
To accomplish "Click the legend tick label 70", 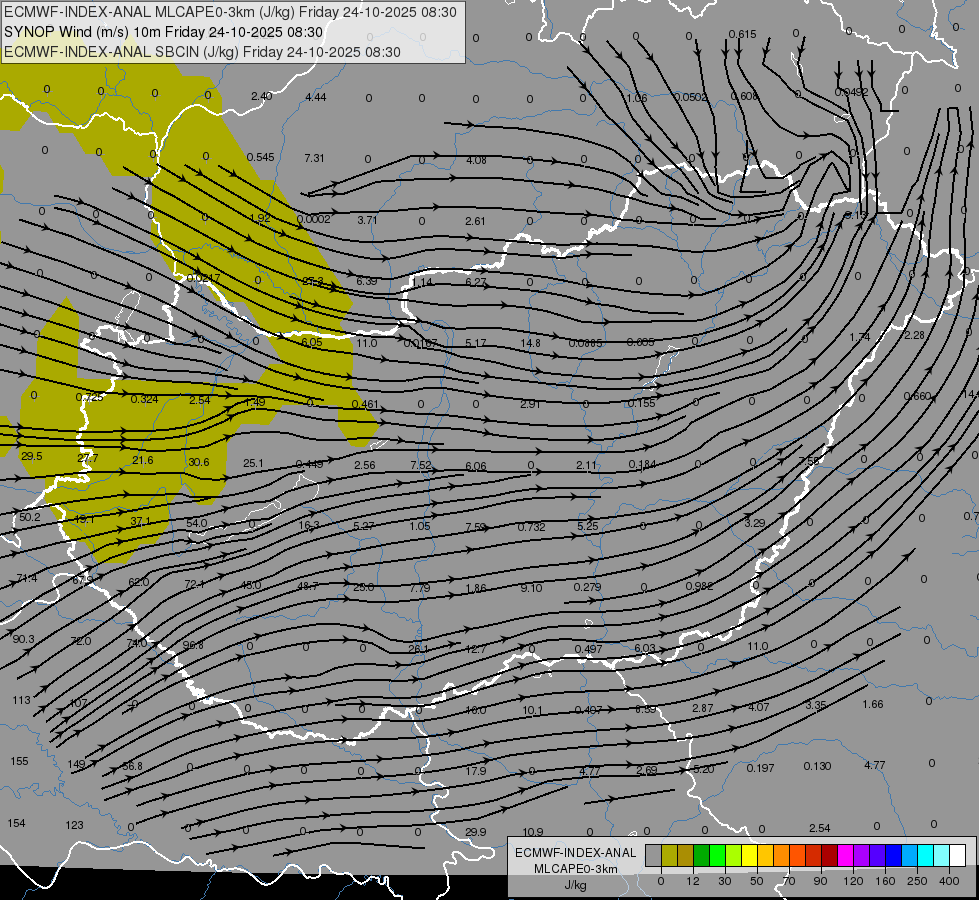I will pos(789,881).
